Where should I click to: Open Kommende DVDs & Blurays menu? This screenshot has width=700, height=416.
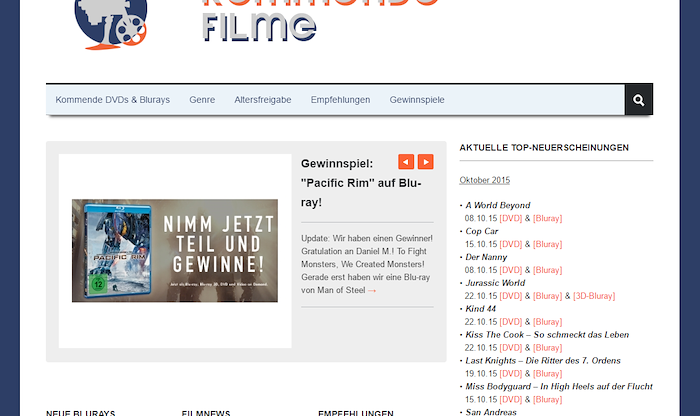point(112,100)
